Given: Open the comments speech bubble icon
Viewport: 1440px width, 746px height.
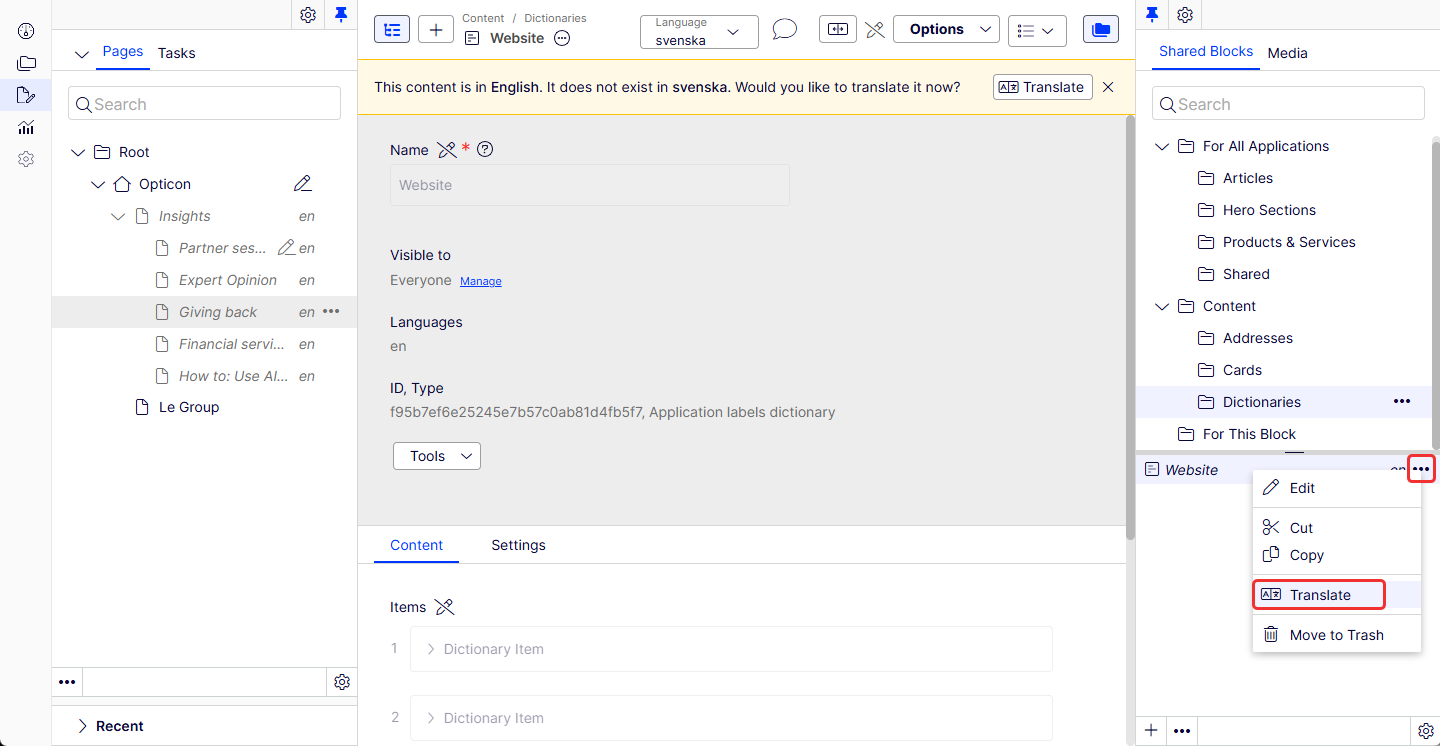Looking at the screenshot, I should pyautogui.click(x=785, y=29).
